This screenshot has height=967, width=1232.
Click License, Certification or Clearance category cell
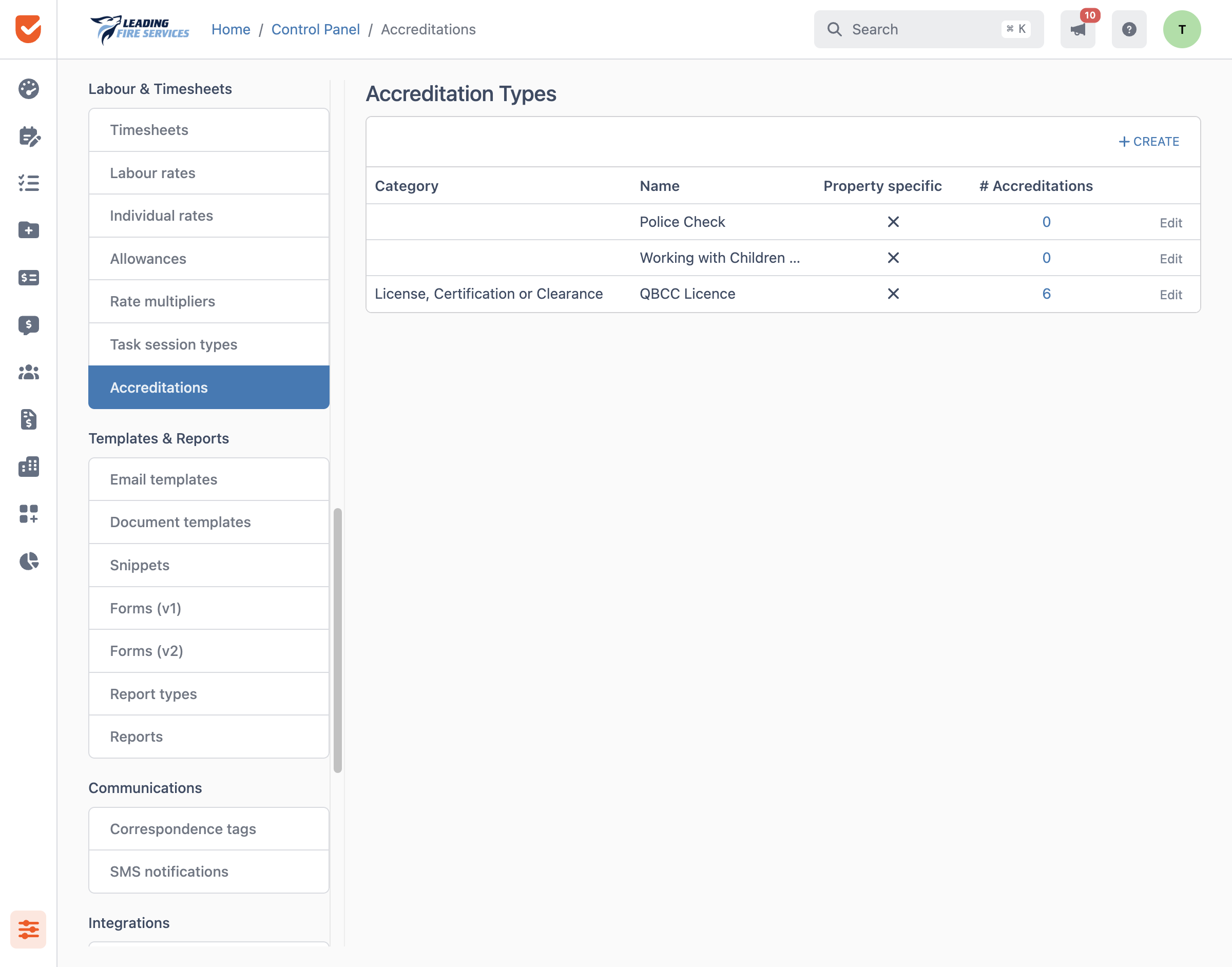coord(489,294)
